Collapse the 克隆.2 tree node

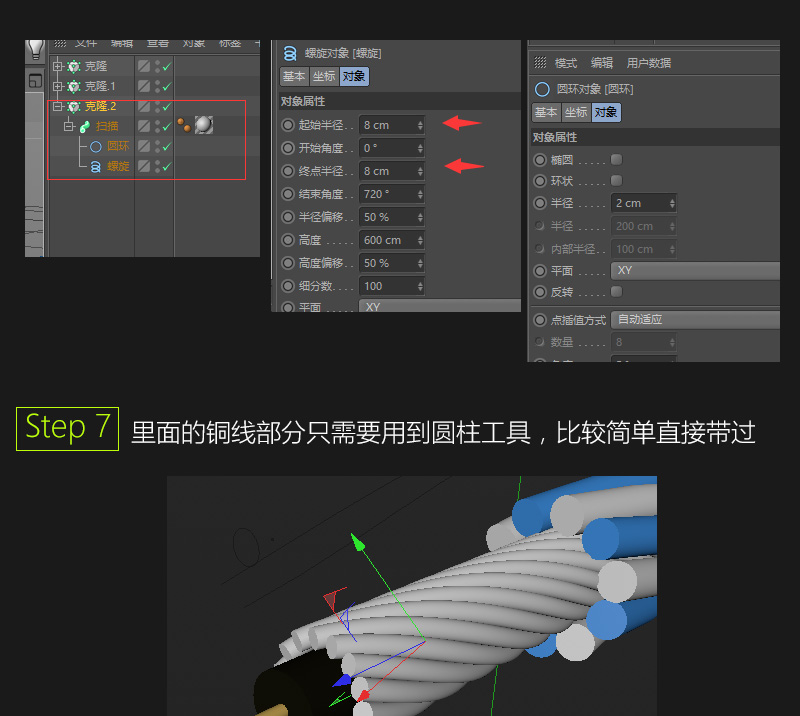[58, 106]
